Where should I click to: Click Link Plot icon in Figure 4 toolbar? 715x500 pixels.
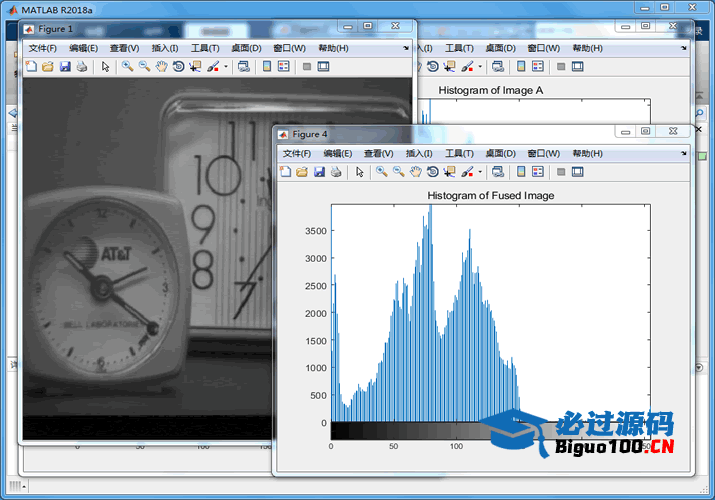tap(498, 172)
